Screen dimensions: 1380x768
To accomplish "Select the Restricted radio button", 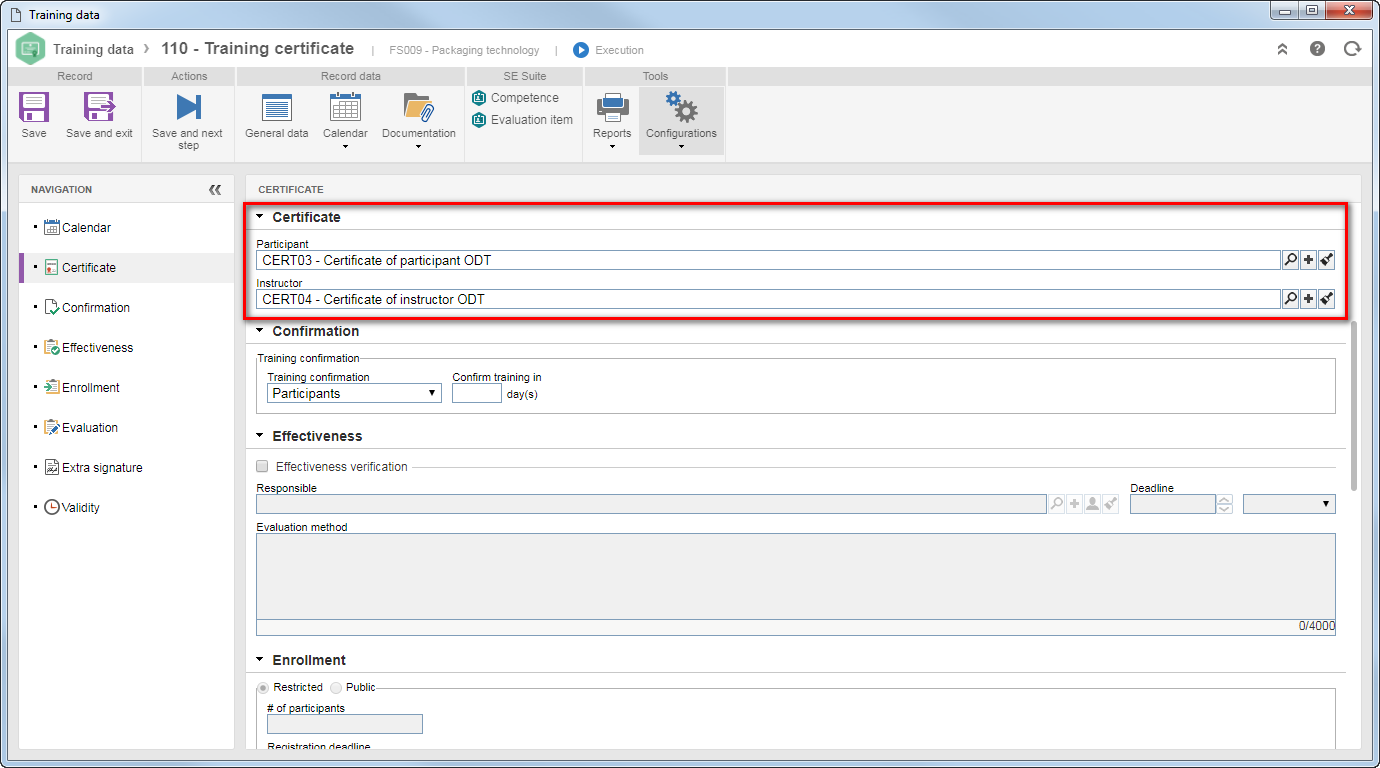I will [x=264, y=687].
